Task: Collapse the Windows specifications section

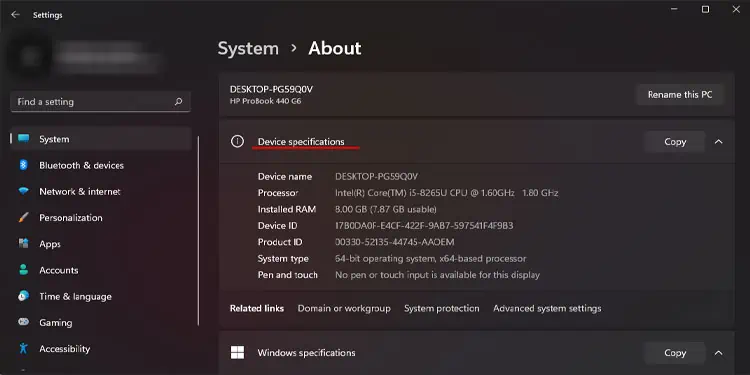Action: click(718, 353)
